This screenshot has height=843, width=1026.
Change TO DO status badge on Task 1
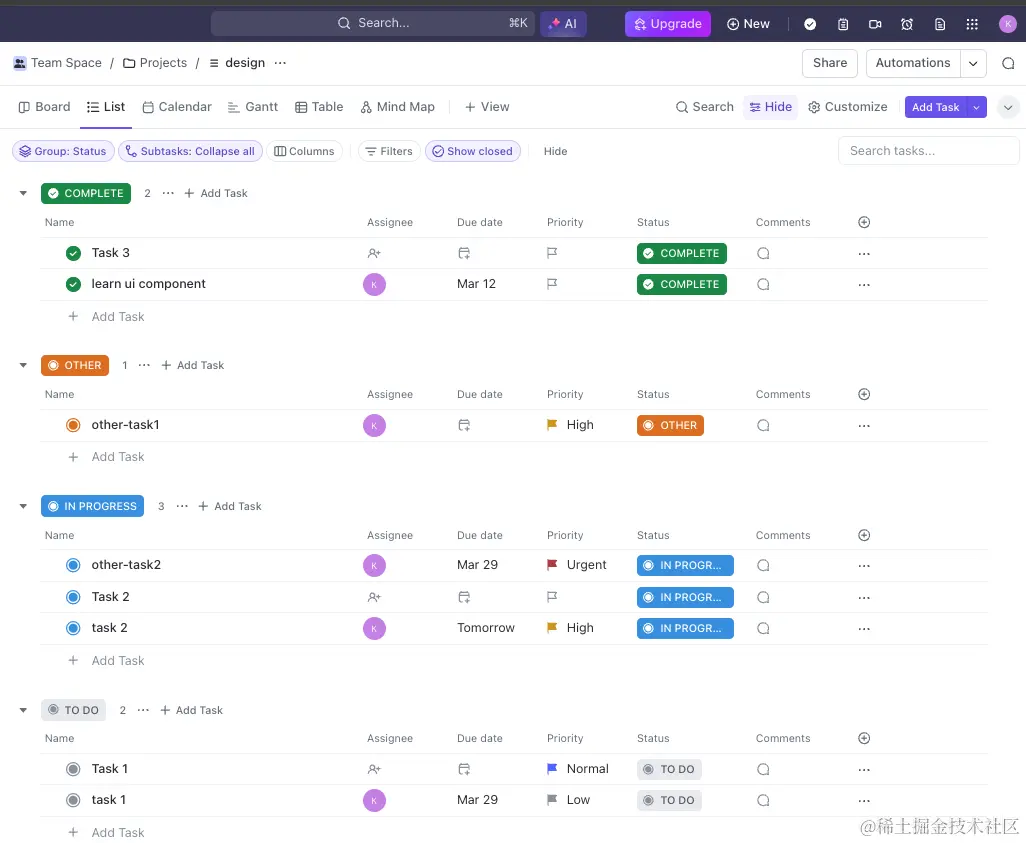tap(669, 769)
